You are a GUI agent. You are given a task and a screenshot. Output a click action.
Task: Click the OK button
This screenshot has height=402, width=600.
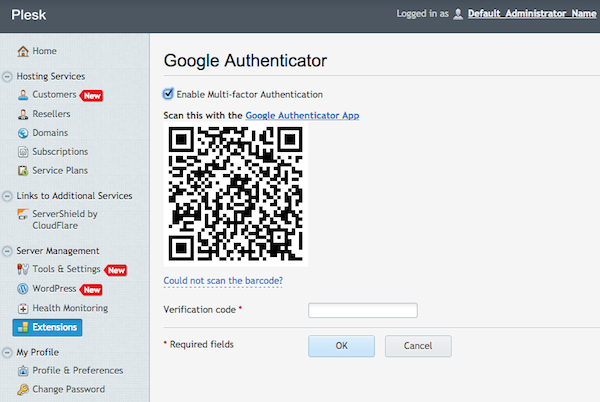341,346
